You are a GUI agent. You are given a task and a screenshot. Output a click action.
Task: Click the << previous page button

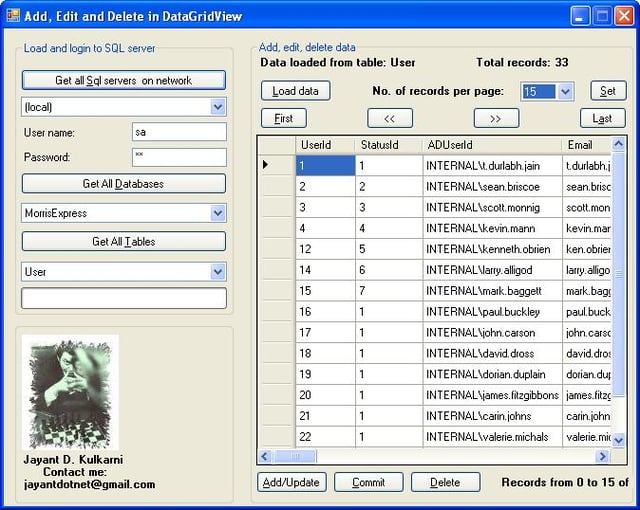(390, 118)
